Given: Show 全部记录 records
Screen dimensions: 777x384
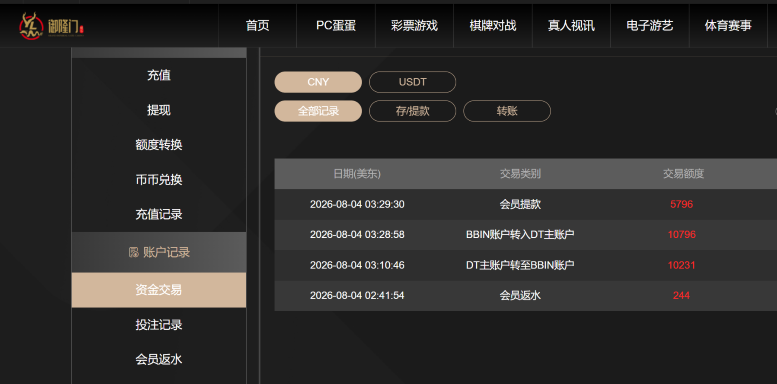Looking at the screenshot, I should click(x=318, y=111).
